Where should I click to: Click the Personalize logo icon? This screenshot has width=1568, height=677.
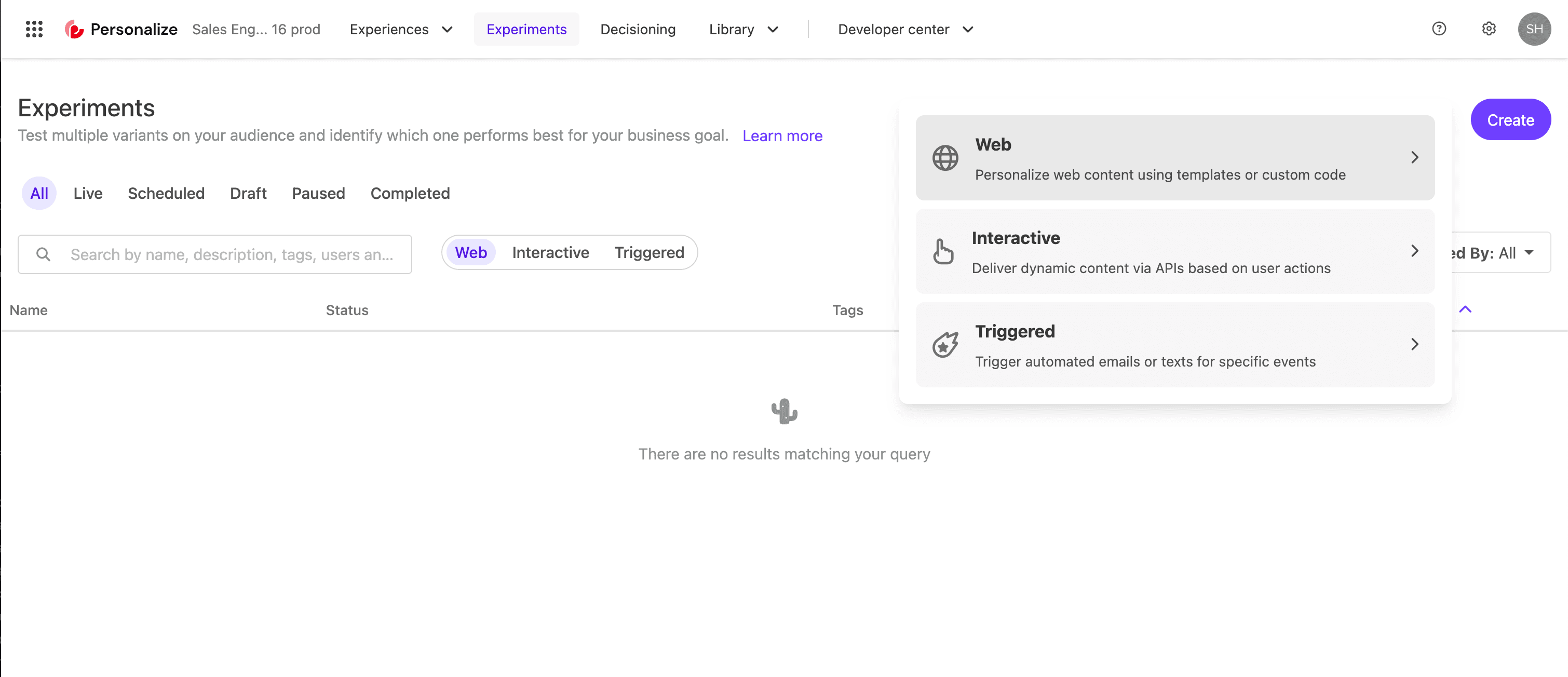(74, 29)
